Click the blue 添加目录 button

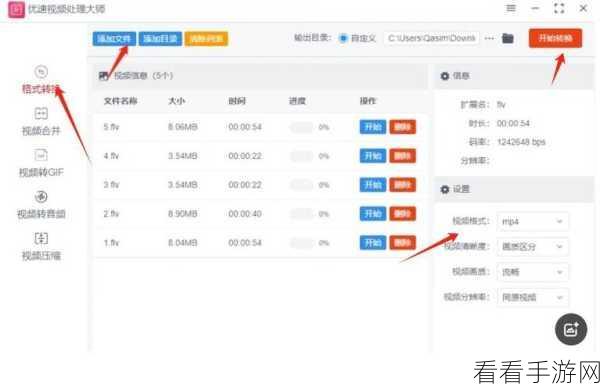pos(160,39)
